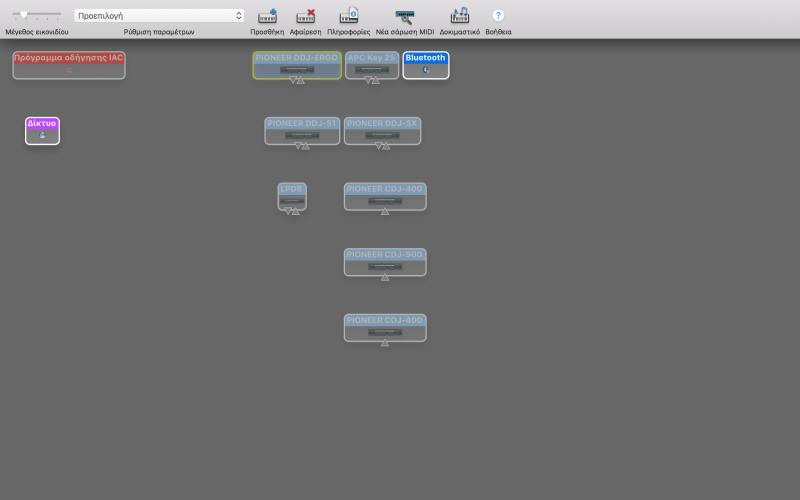The width and height of the screenshot is (800, 500).
Task: Click the APC Key 25 device
Action: [x=372, y=64]
